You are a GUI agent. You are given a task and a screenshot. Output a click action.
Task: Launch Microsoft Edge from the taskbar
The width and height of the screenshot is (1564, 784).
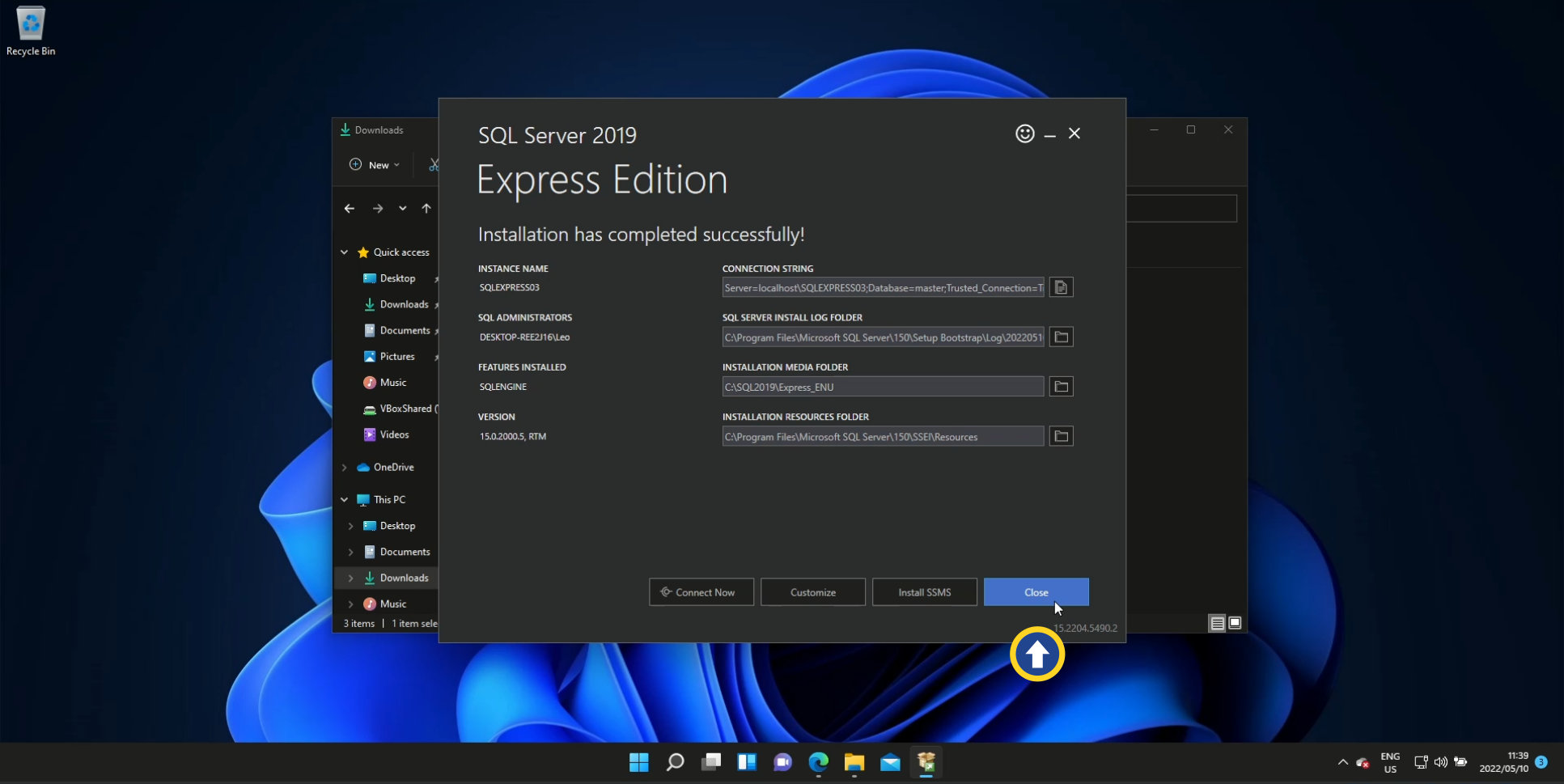tap(819, 762)
